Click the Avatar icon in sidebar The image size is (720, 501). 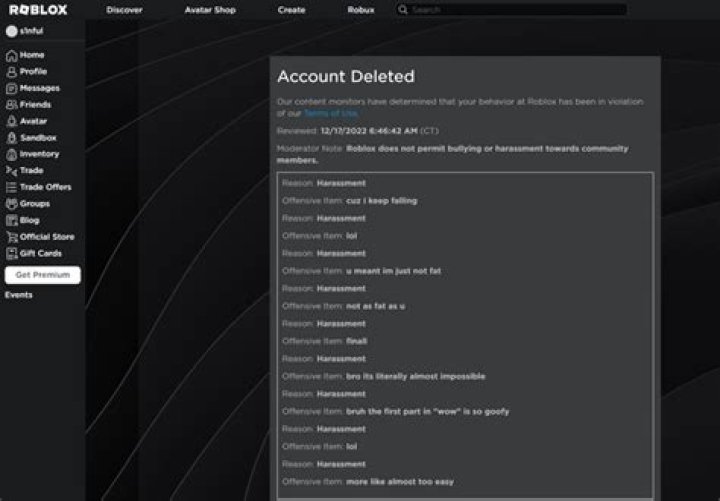[x=11, y=121]
